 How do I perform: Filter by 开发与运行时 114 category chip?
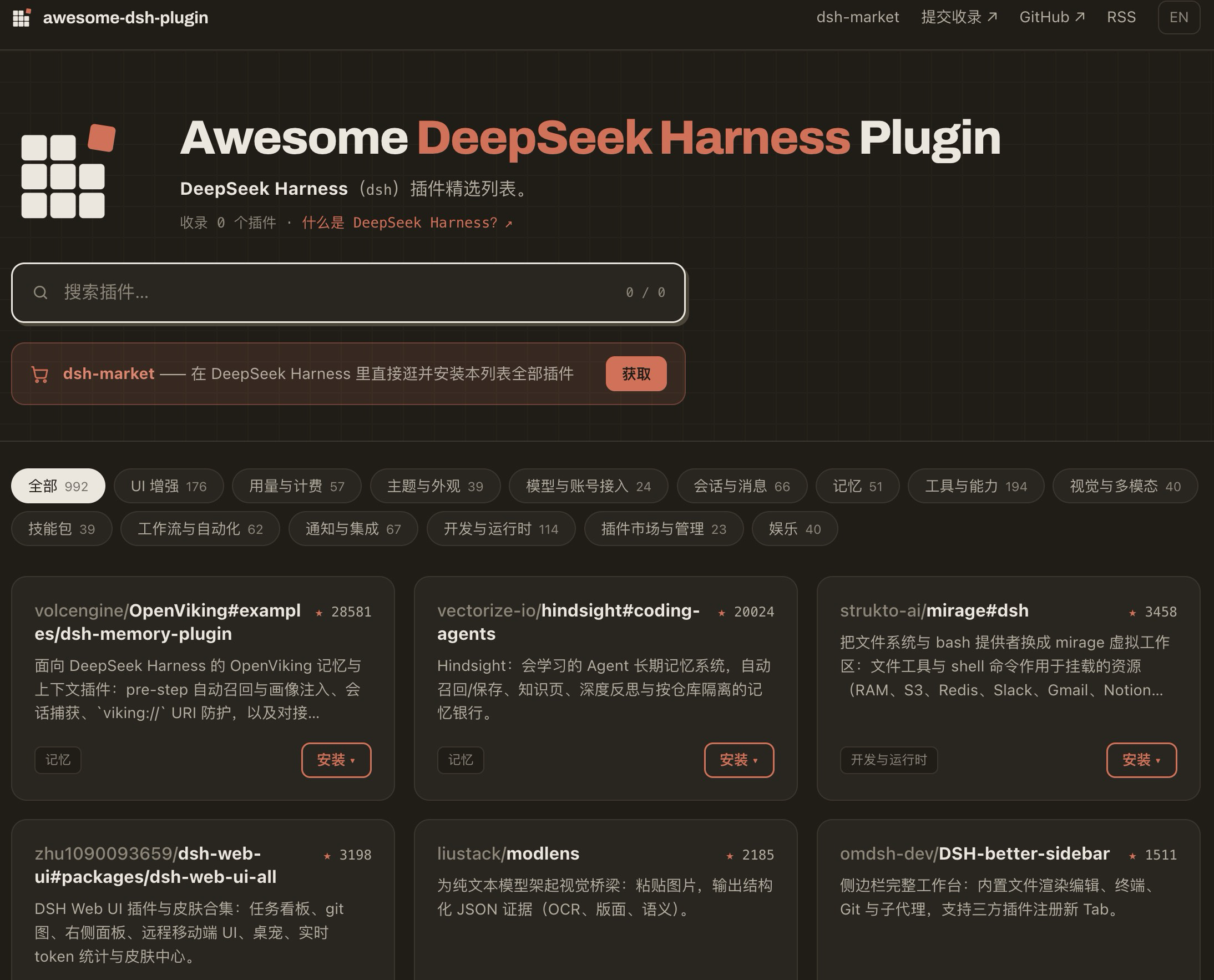[501, 529]
